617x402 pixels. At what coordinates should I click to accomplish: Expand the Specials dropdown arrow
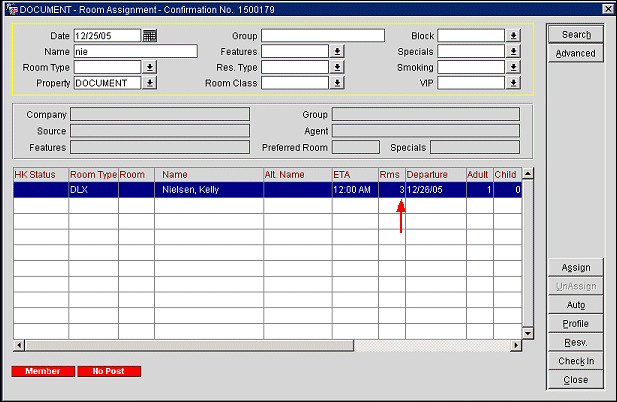pos(514,51)
